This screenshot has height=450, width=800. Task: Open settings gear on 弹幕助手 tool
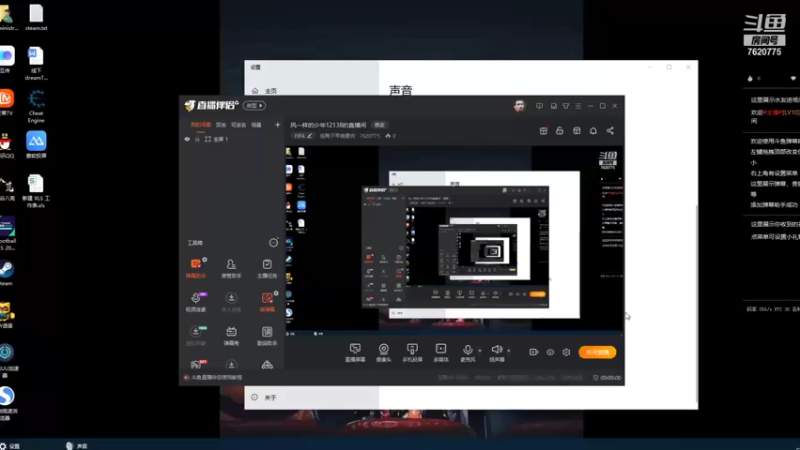tap(205, 260)
